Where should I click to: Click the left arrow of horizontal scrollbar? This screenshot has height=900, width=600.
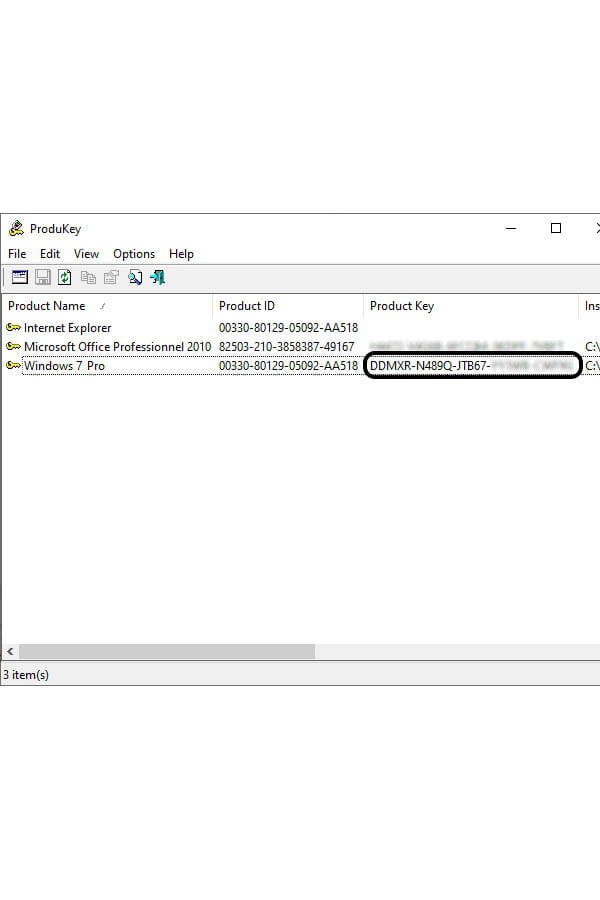click(x=10, y=651)
